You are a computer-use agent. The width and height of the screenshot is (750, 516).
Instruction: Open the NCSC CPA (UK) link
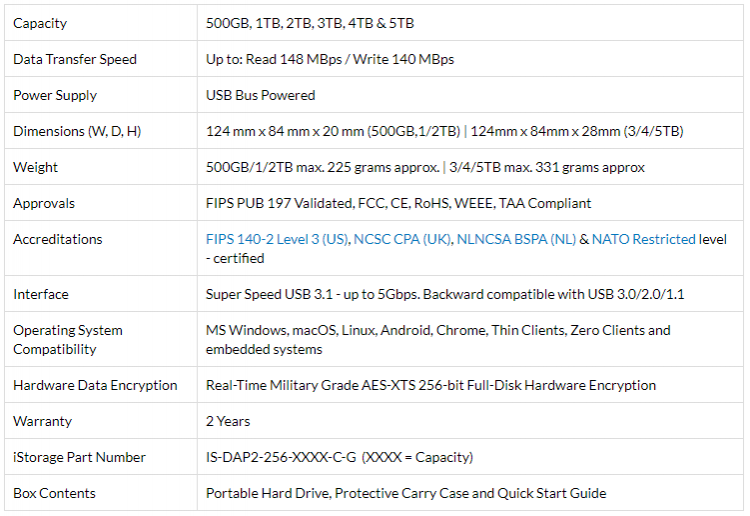[x=403, y=239]
